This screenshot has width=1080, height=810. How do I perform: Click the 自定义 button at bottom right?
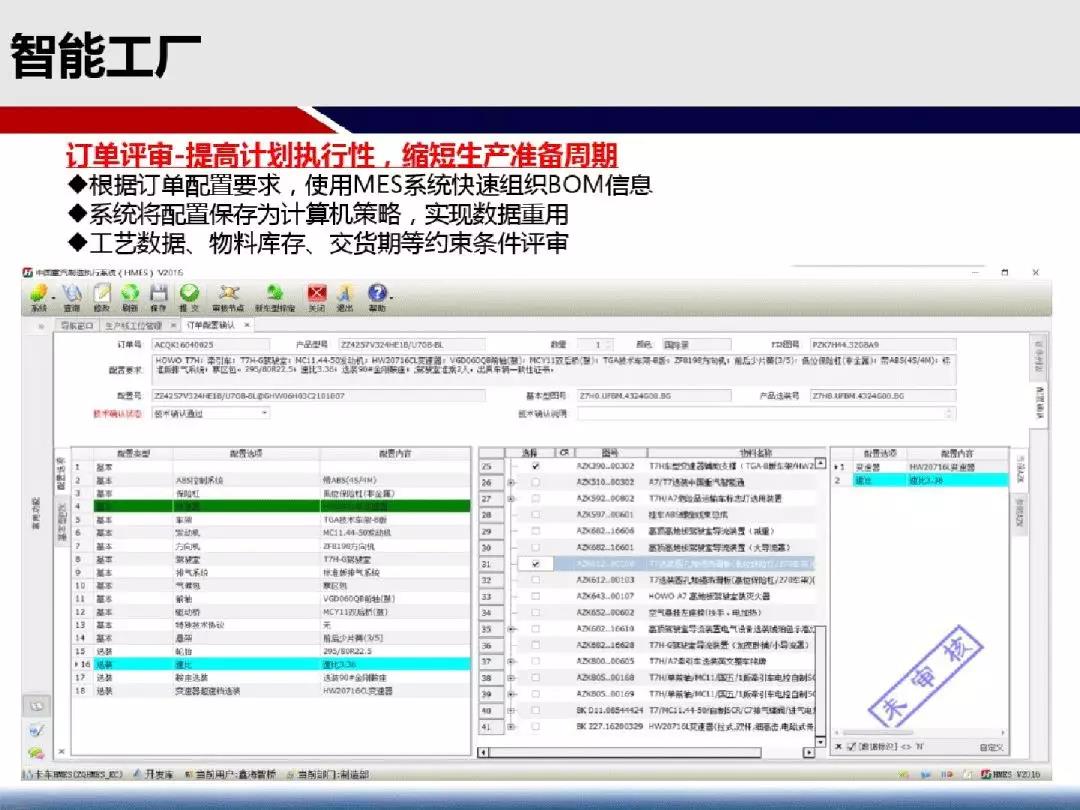pyautogui.click(x=991, y=747)
